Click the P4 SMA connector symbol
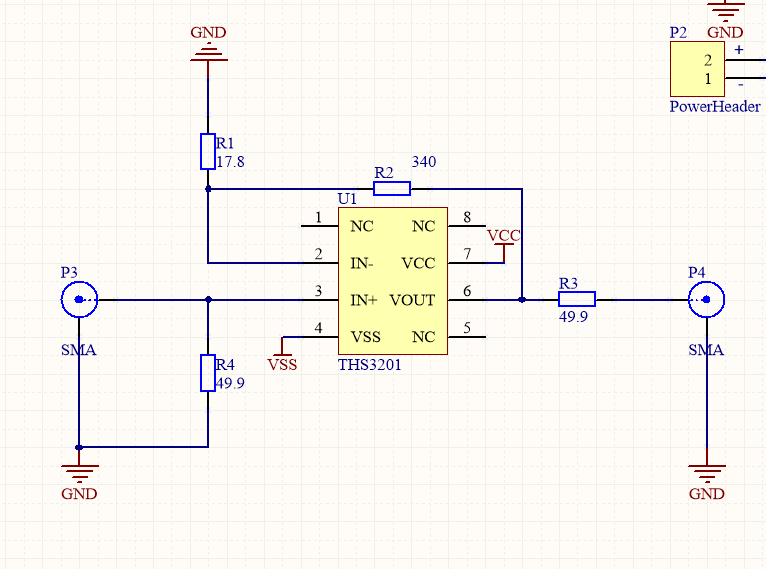This screenshot has height=569, width=766. [706, 299]
